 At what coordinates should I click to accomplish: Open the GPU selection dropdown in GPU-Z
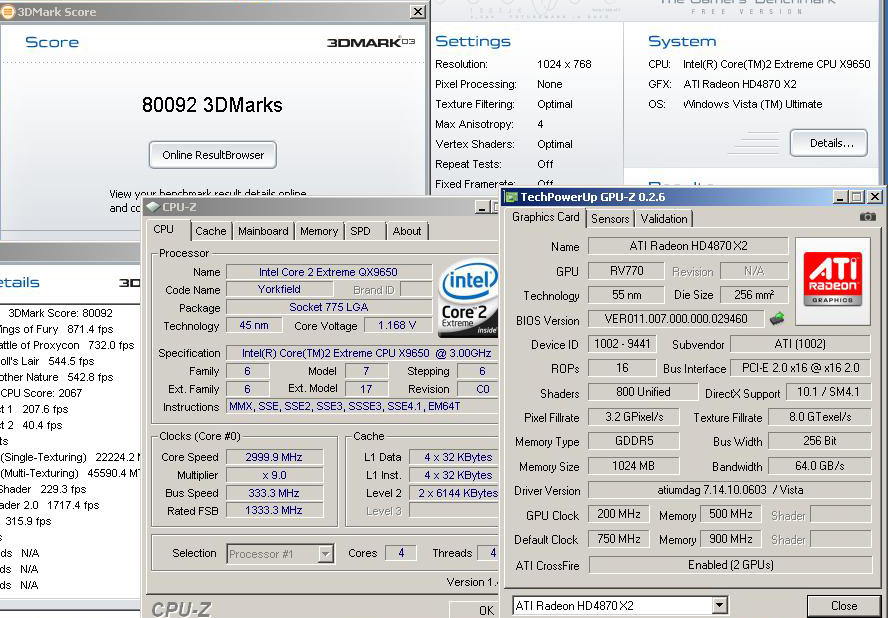click(719, 606)
